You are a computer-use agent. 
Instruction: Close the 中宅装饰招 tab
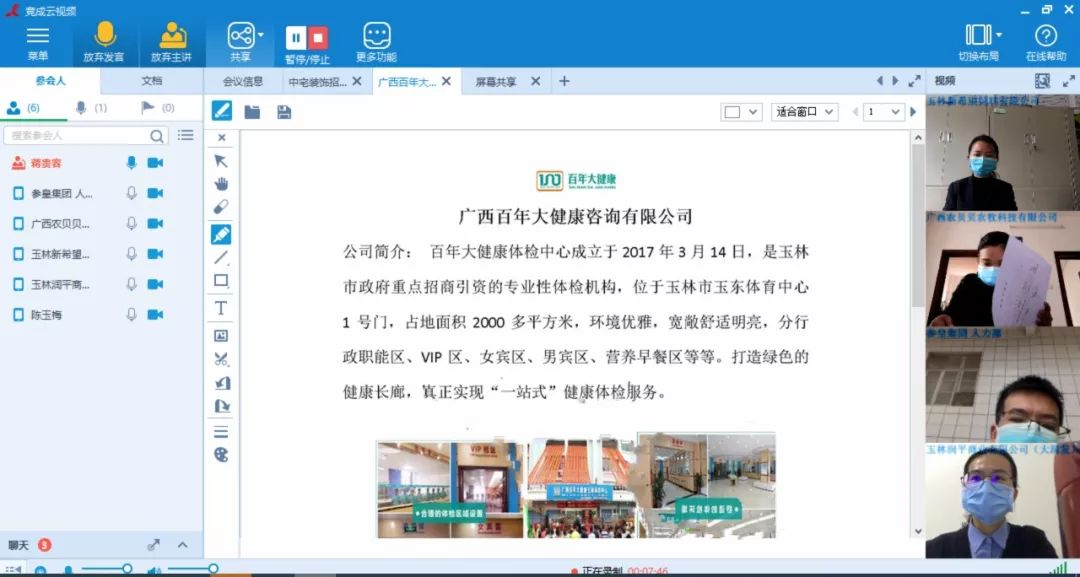click(x=357, y=81)
